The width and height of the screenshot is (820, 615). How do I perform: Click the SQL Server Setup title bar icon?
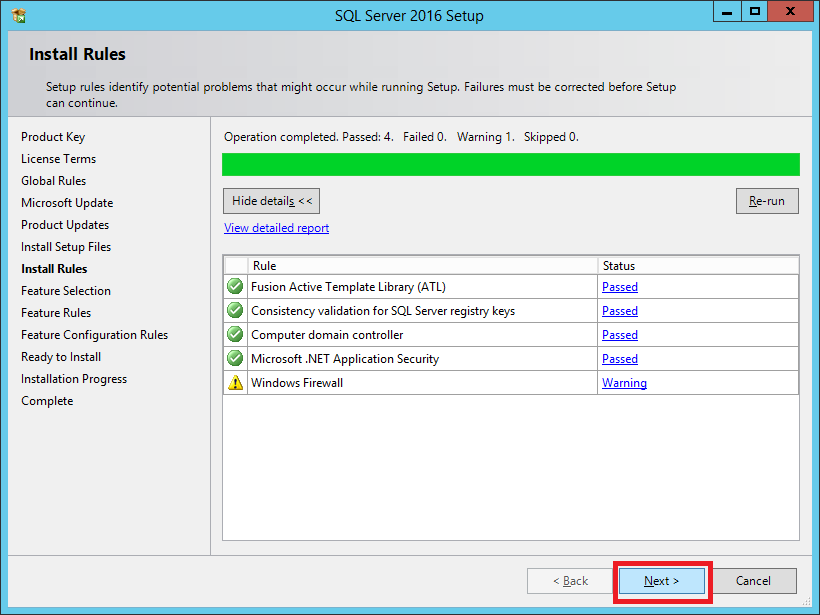(x=18, y=16)
